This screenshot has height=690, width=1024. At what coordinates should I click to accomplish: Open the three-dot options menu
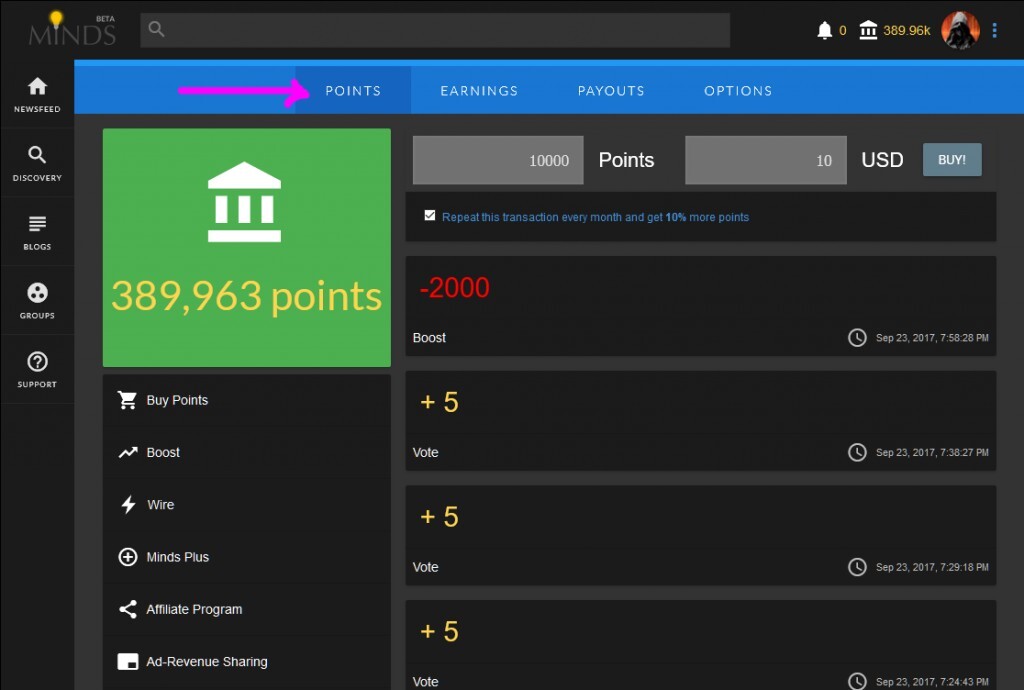point(994,31)
